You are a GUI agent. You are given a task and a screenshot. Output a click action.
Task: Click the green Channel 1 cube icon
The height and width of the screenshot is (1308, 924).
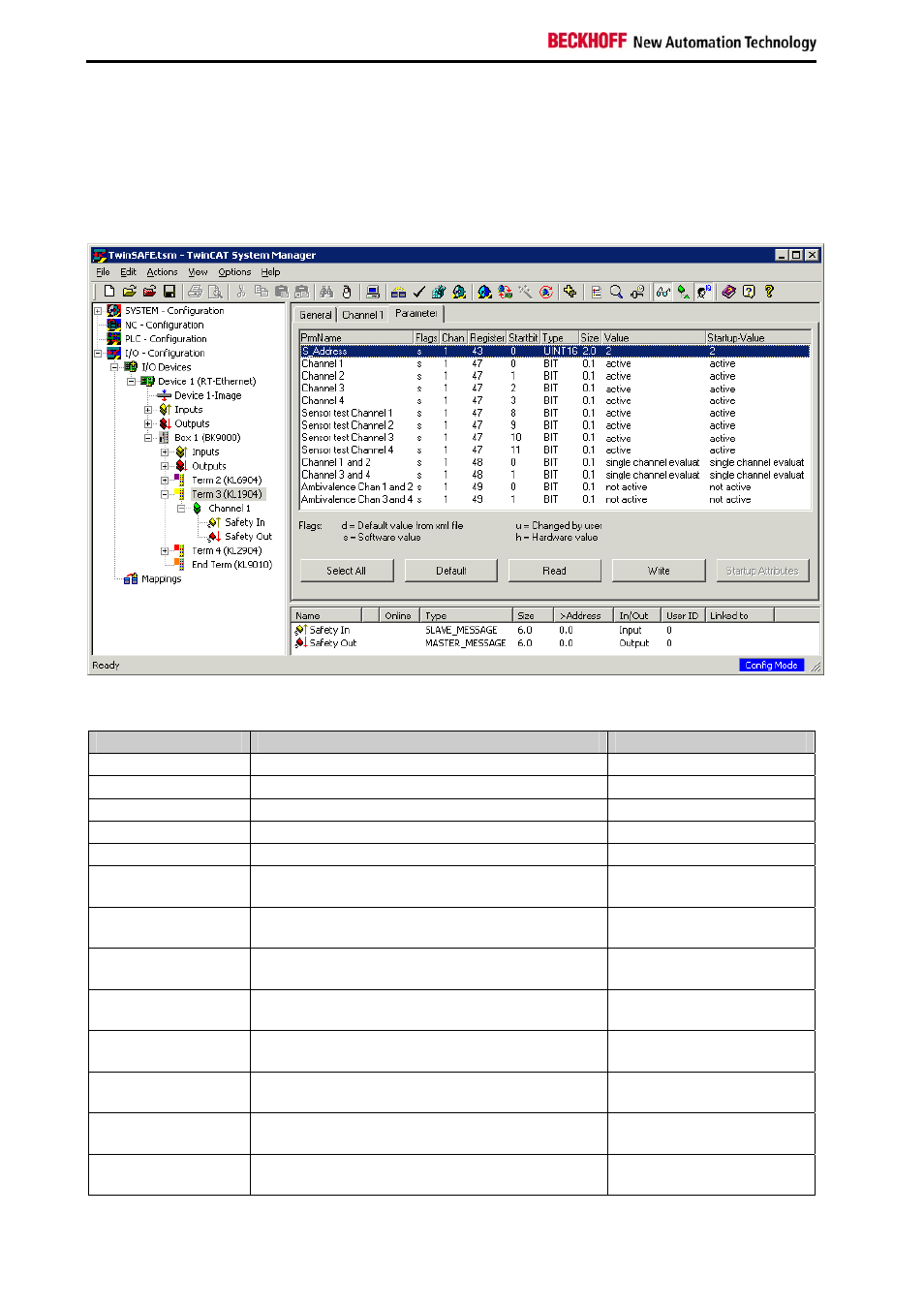tap(198, 508)
